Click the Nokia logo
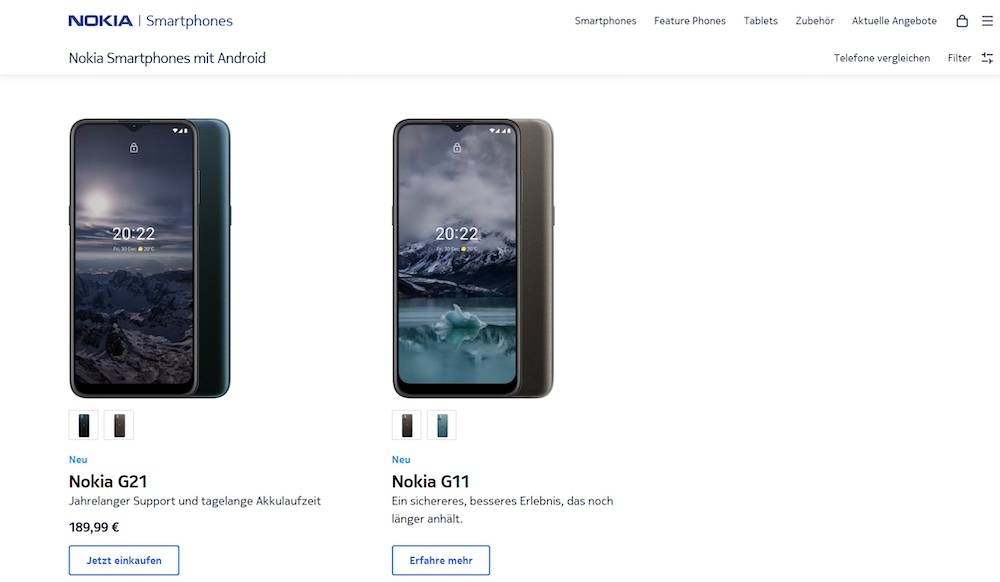The image size is (1000, 582). point(100,21)
